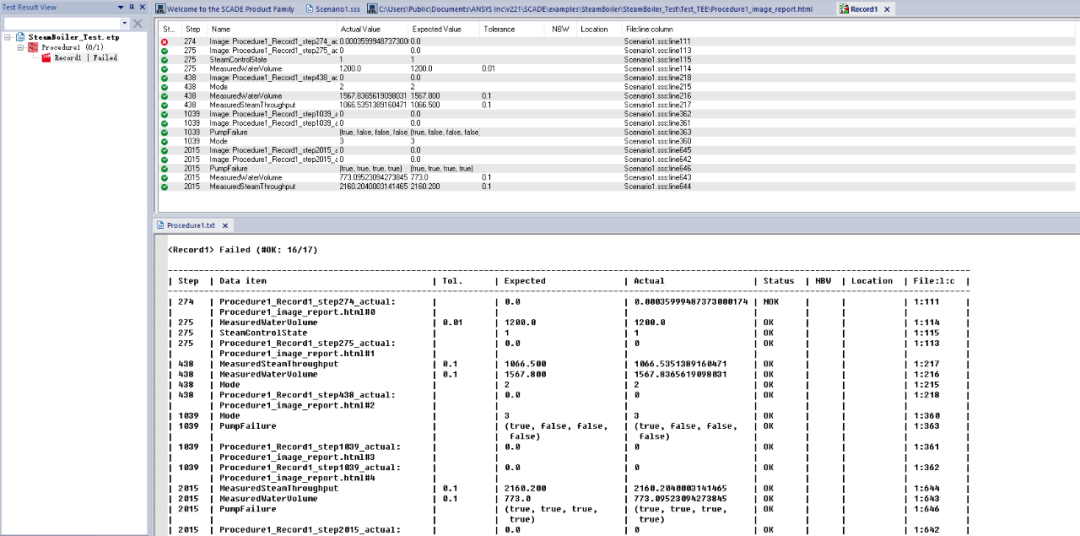1080x536 pixels.
Task: Close the Test Result View panel
Action: (x=143, y=7)
